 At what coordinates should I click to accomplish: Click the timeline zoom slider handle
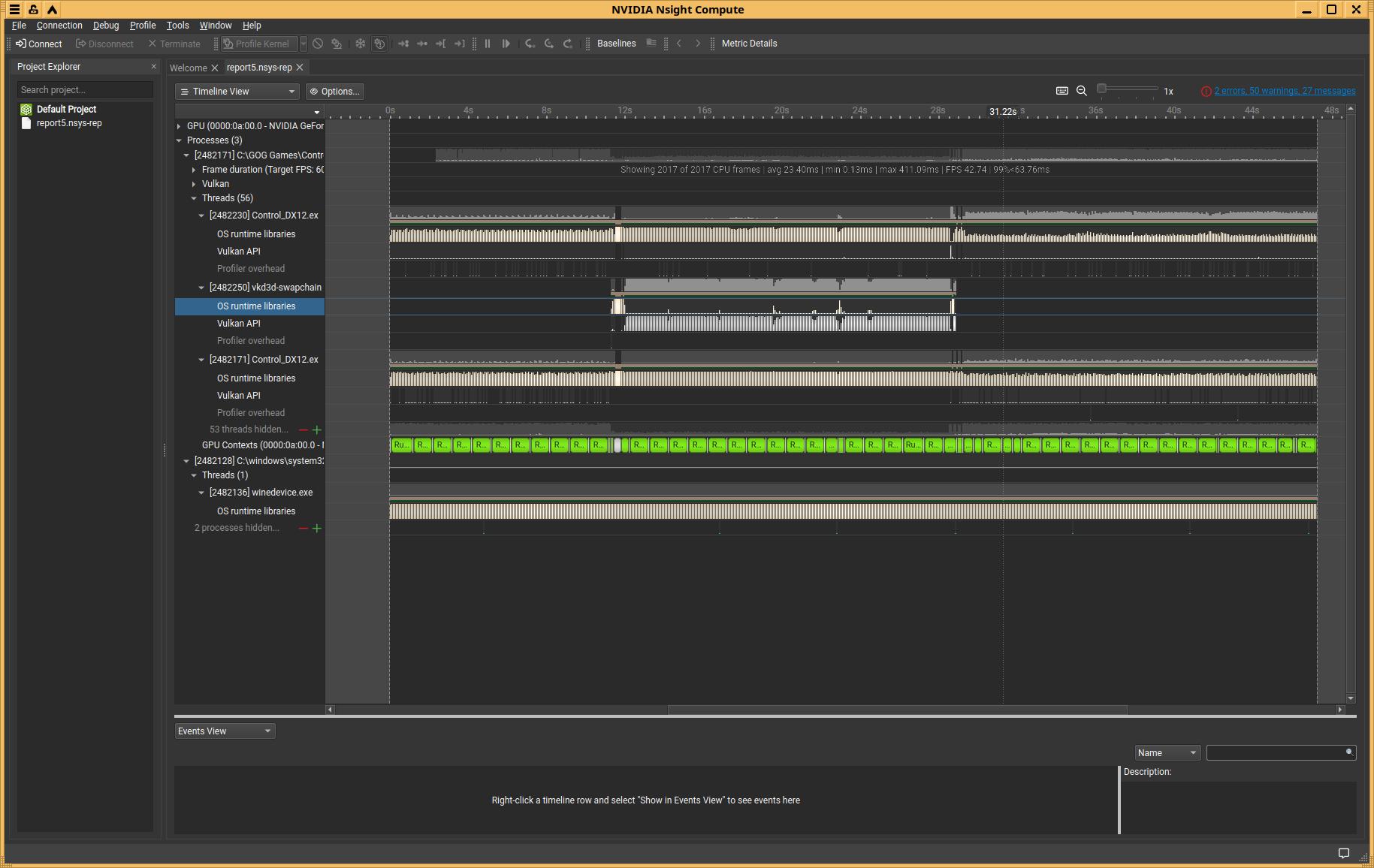click(x=1101, y=89)
